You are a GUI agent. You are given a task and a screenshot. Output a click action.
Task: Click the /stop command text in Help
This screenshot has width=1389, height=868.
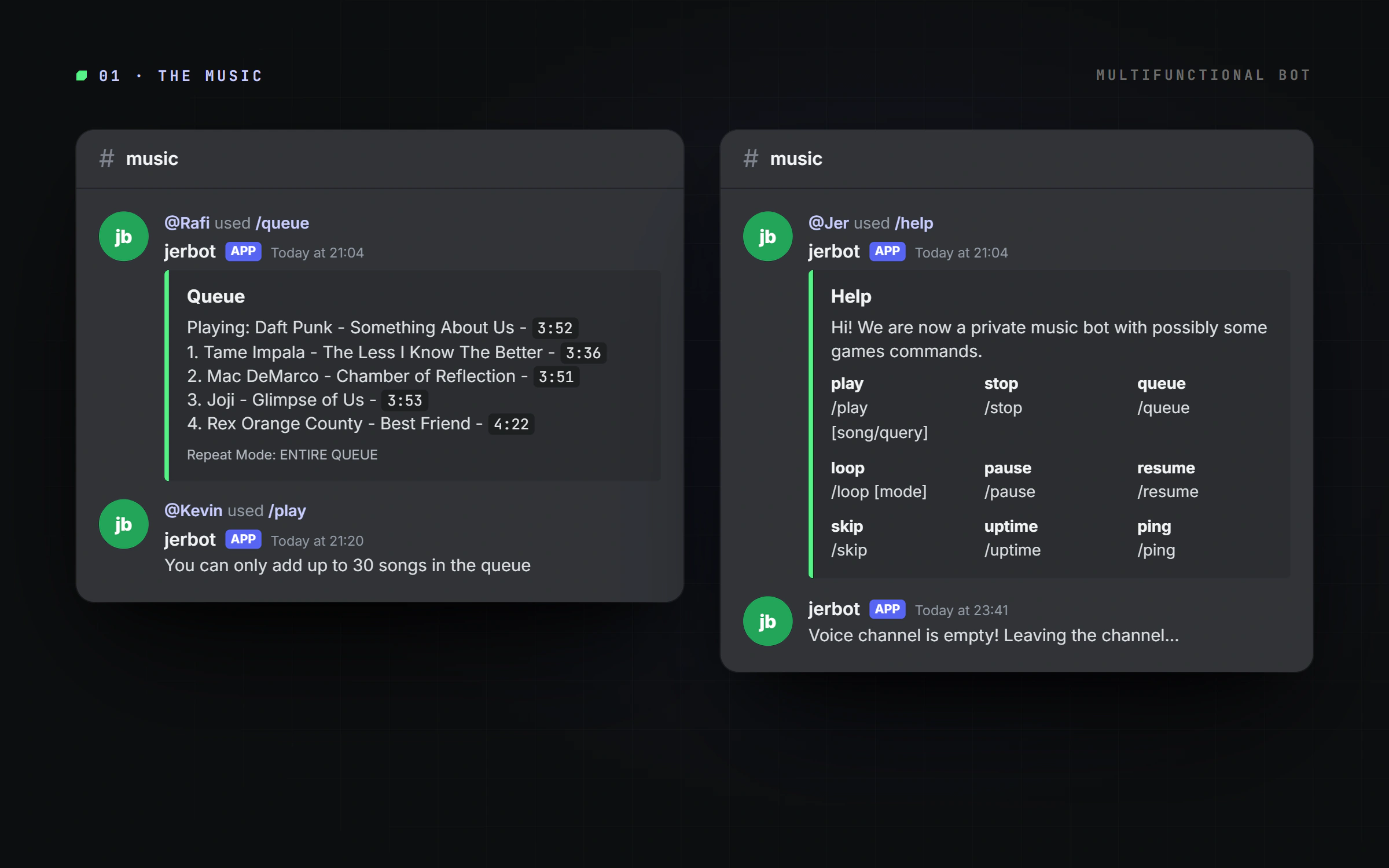1003,408
